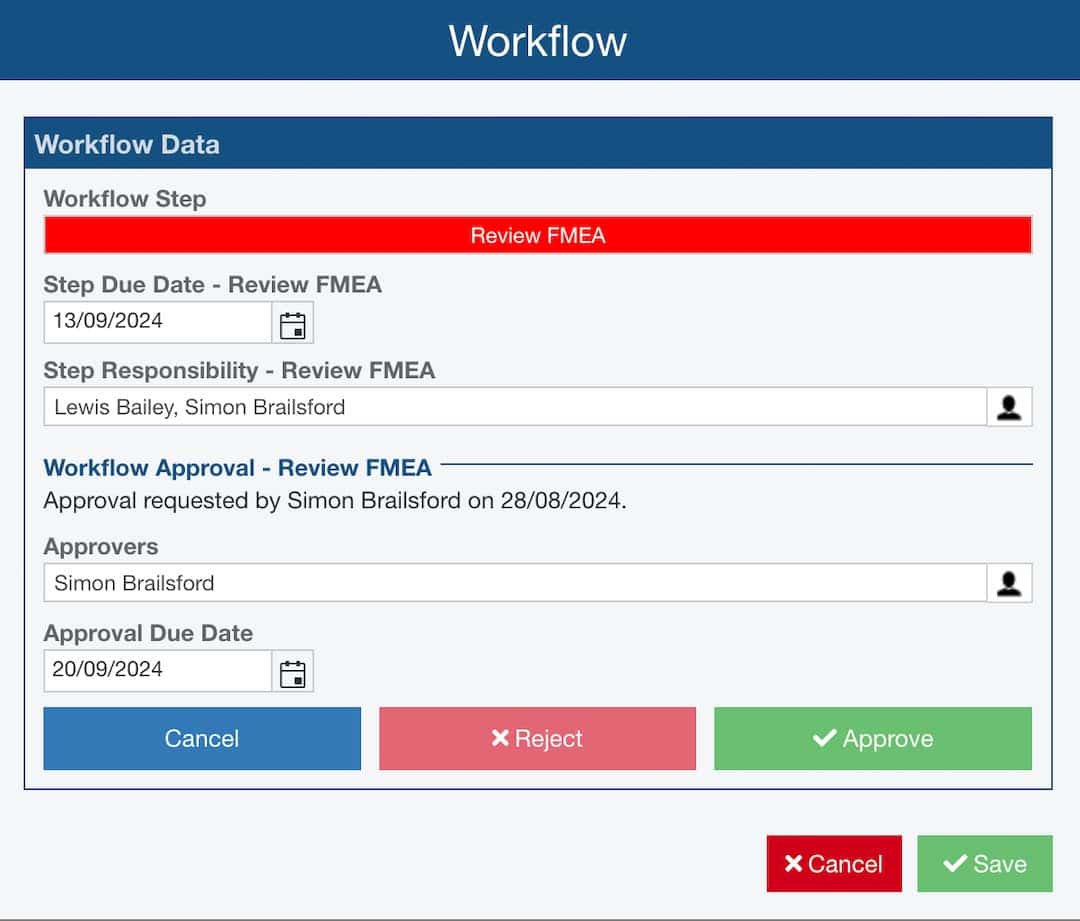Image resolution: width=1080 pixels, height=921 pixels.
Task: Open the Step Due Date calendar picker
Action: (291, 322)
